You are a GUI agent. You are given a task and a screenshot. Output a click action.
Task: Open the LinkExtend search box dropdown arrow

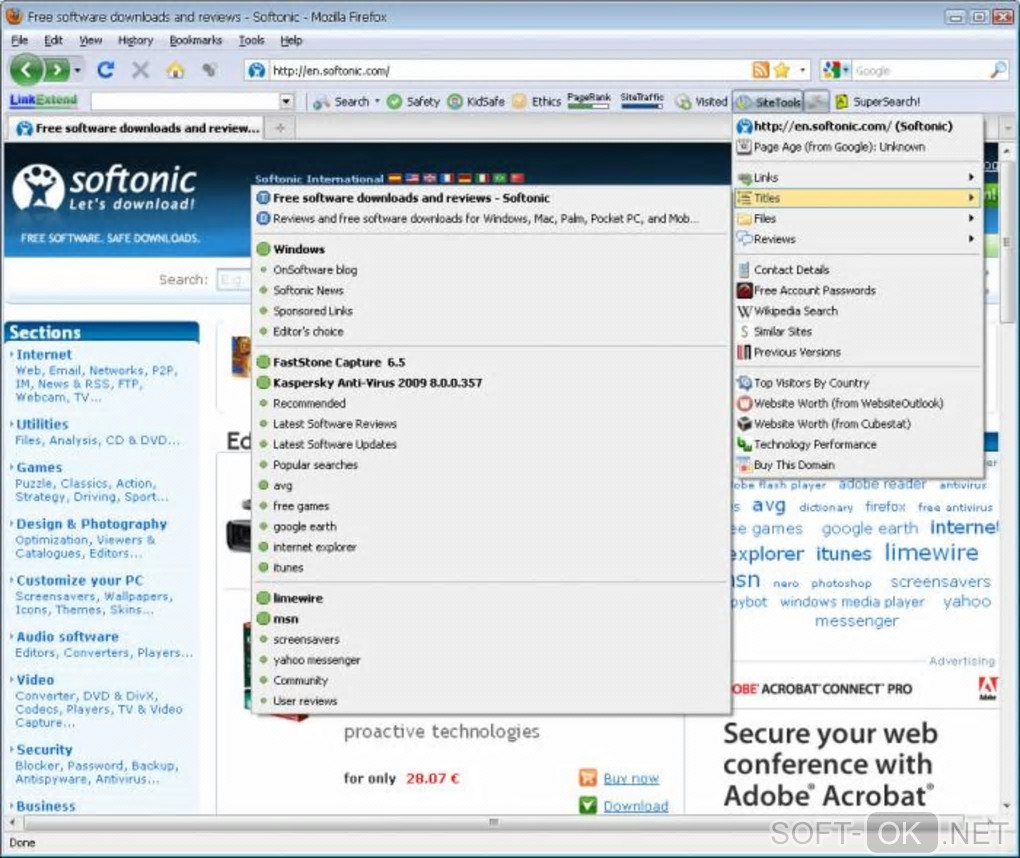click(x=286, y=101)
